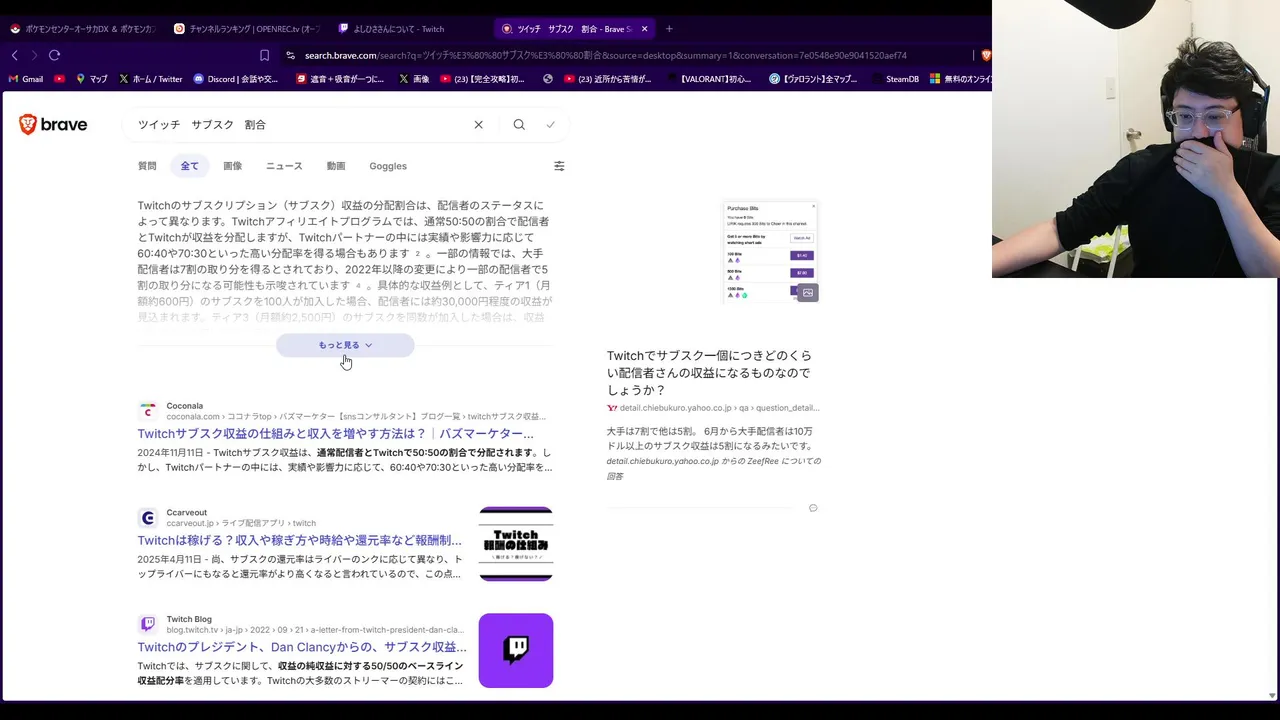Select the Goggles search category

tap(388, 166)
